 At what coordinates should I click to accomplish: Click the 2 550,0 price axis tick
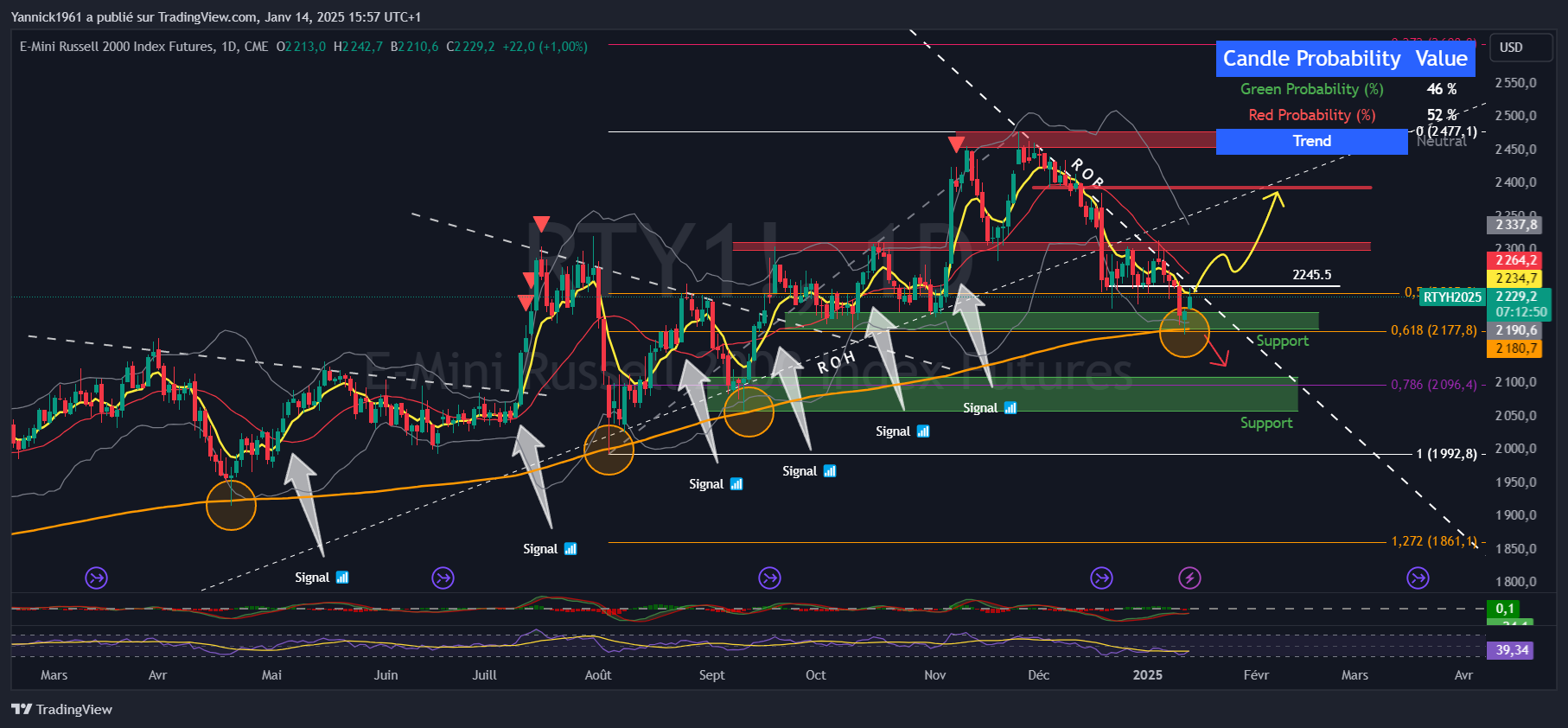point(1516,83)
